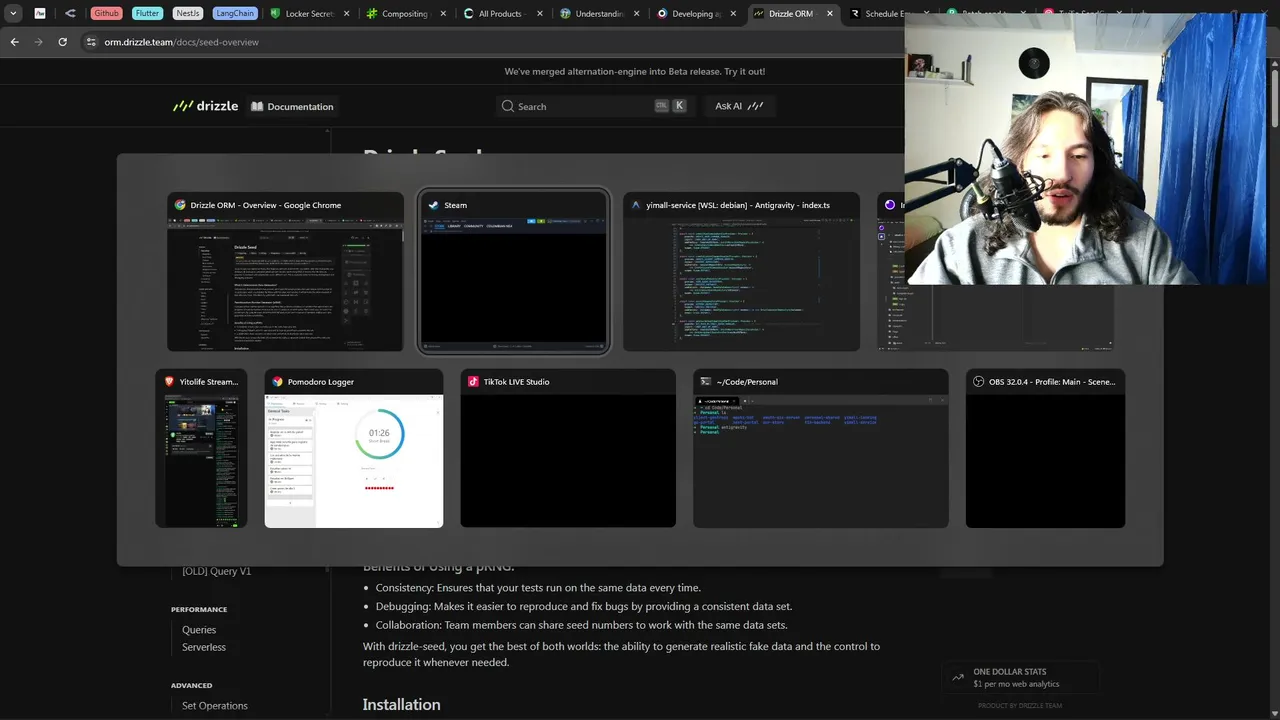
Task: Open the Set Operations sidebar link
Action: coord(215,706)
